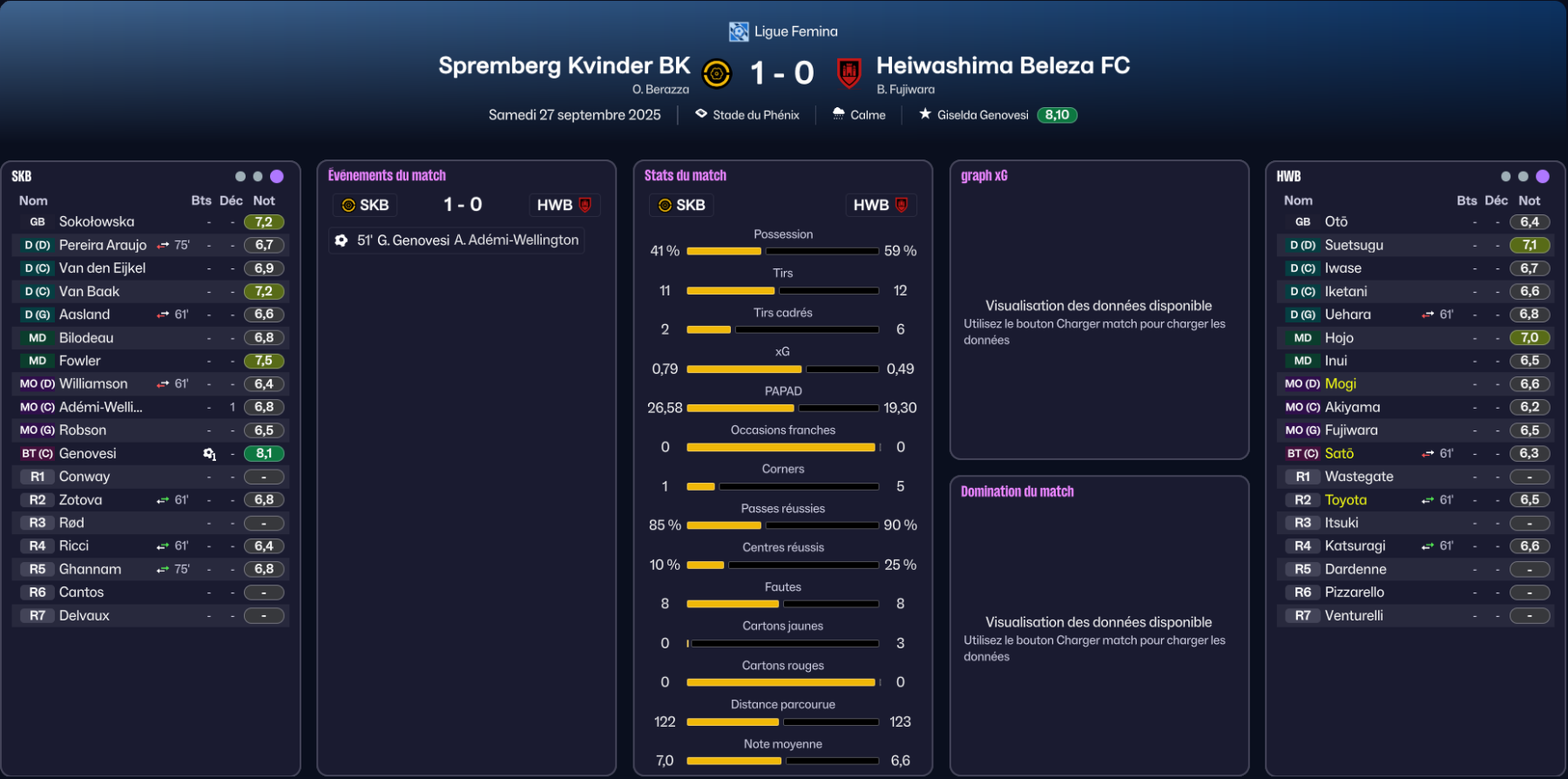
Task: Select HWB tab in Événements du match
Action: tap(564, 205)
